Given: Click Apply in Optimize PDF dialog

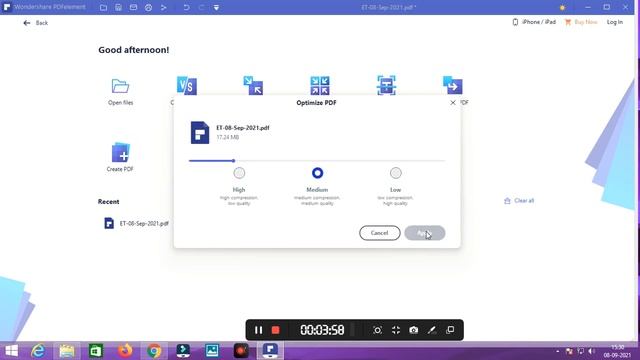Looking at the screenshot, I should pyautogui.click(x=424, y=233).
